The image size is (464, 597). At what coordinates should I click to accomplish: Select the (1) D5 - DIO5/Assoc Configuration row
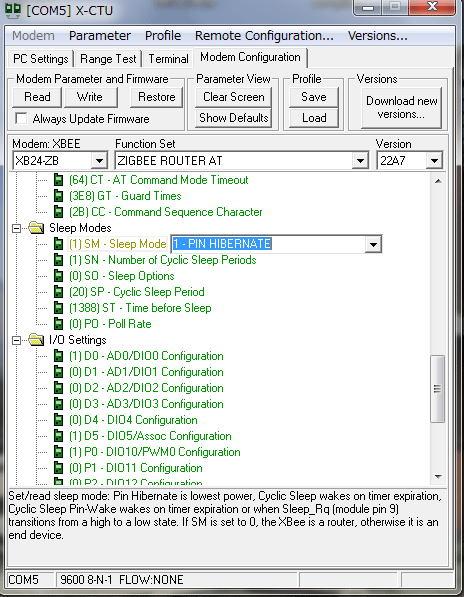pyautogui.click(x=150, y=436)
